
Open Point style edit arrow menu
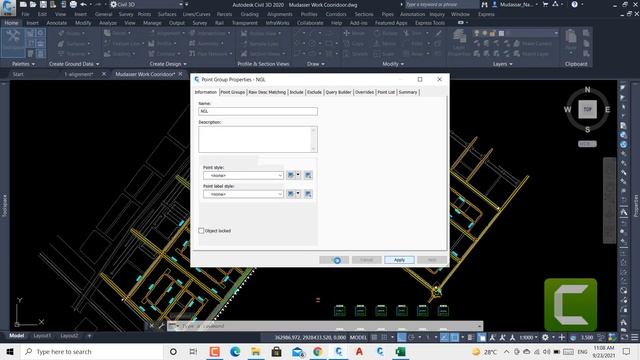coord(298,175)
